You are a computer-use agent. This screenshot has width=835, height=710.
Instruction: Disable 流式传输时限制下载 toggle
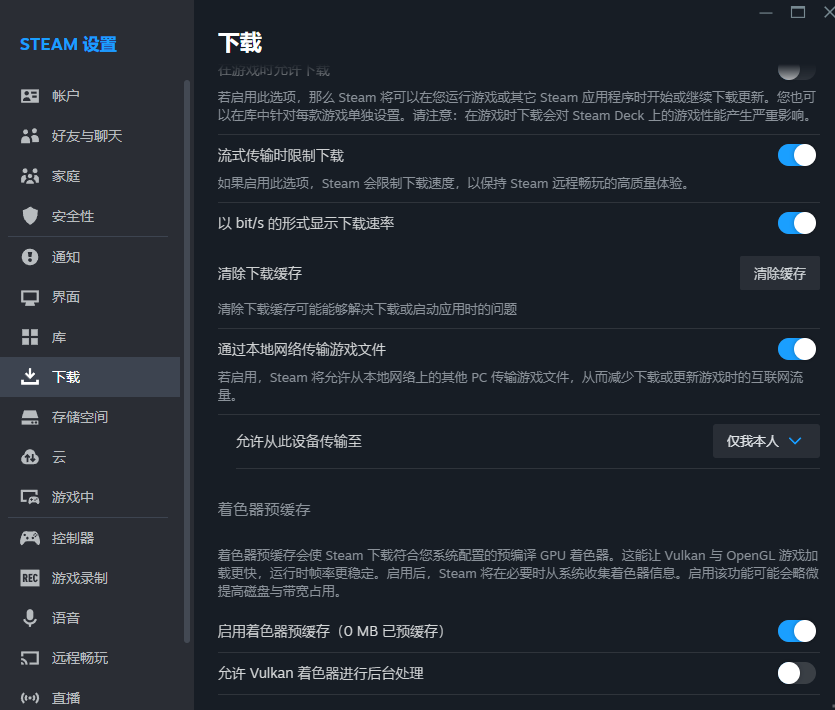point(797,155)
